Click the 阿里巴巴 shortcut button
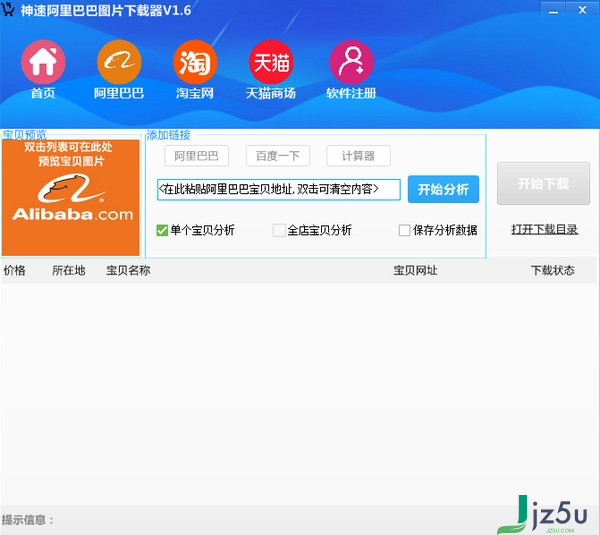This screenshot has width=600, height=535. pyautogui.click(x=196, y=156)
